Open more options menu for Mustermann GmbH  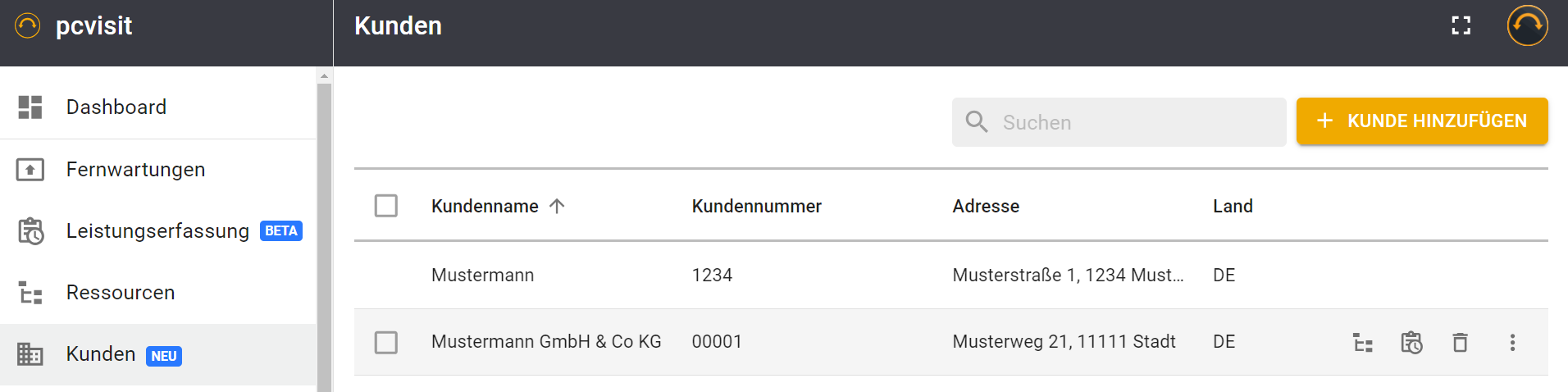pyautogui.click(x=1512, y=343)
